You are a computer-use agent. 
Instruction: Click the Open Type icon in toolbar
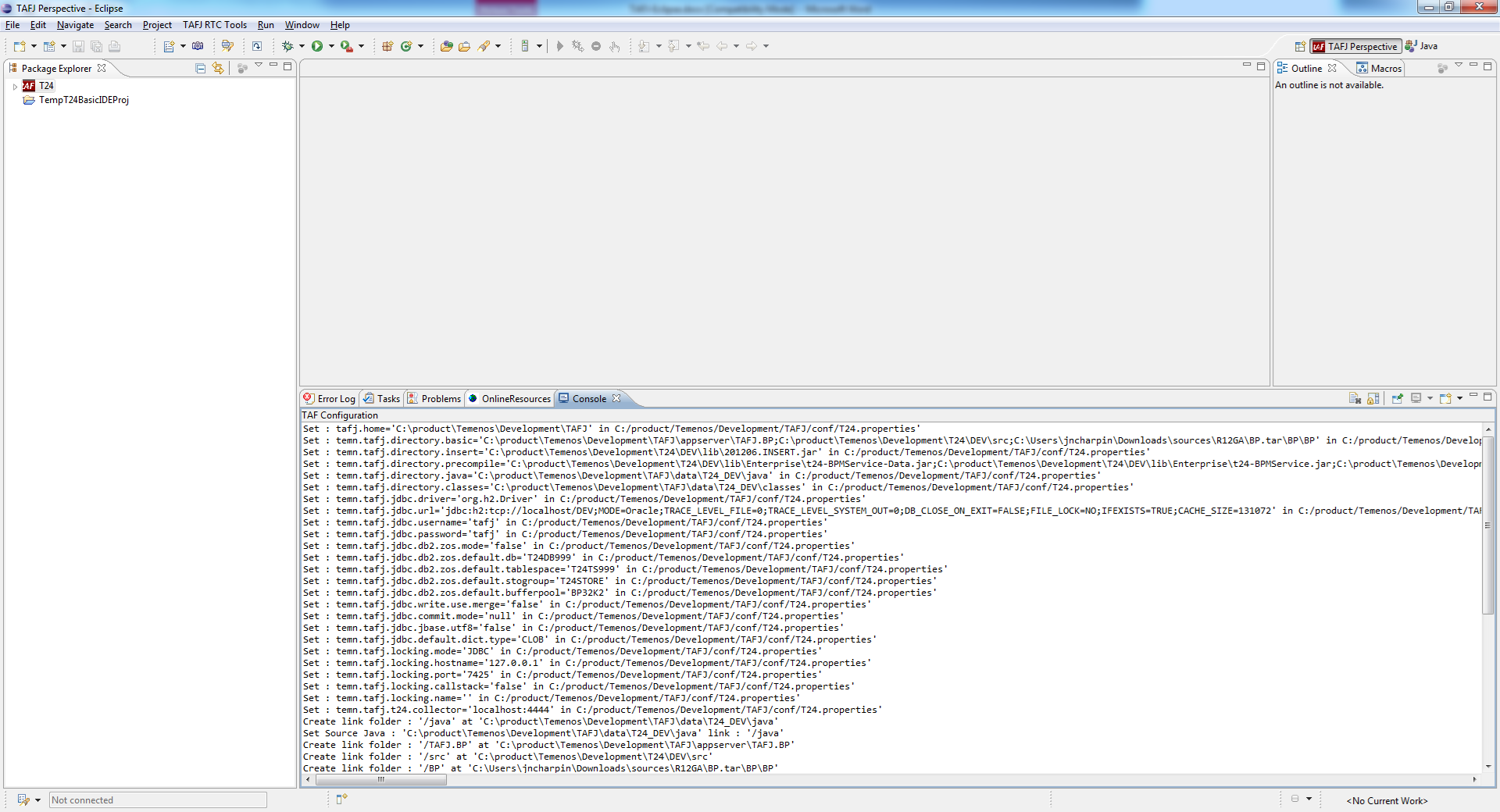coord(446,46)
